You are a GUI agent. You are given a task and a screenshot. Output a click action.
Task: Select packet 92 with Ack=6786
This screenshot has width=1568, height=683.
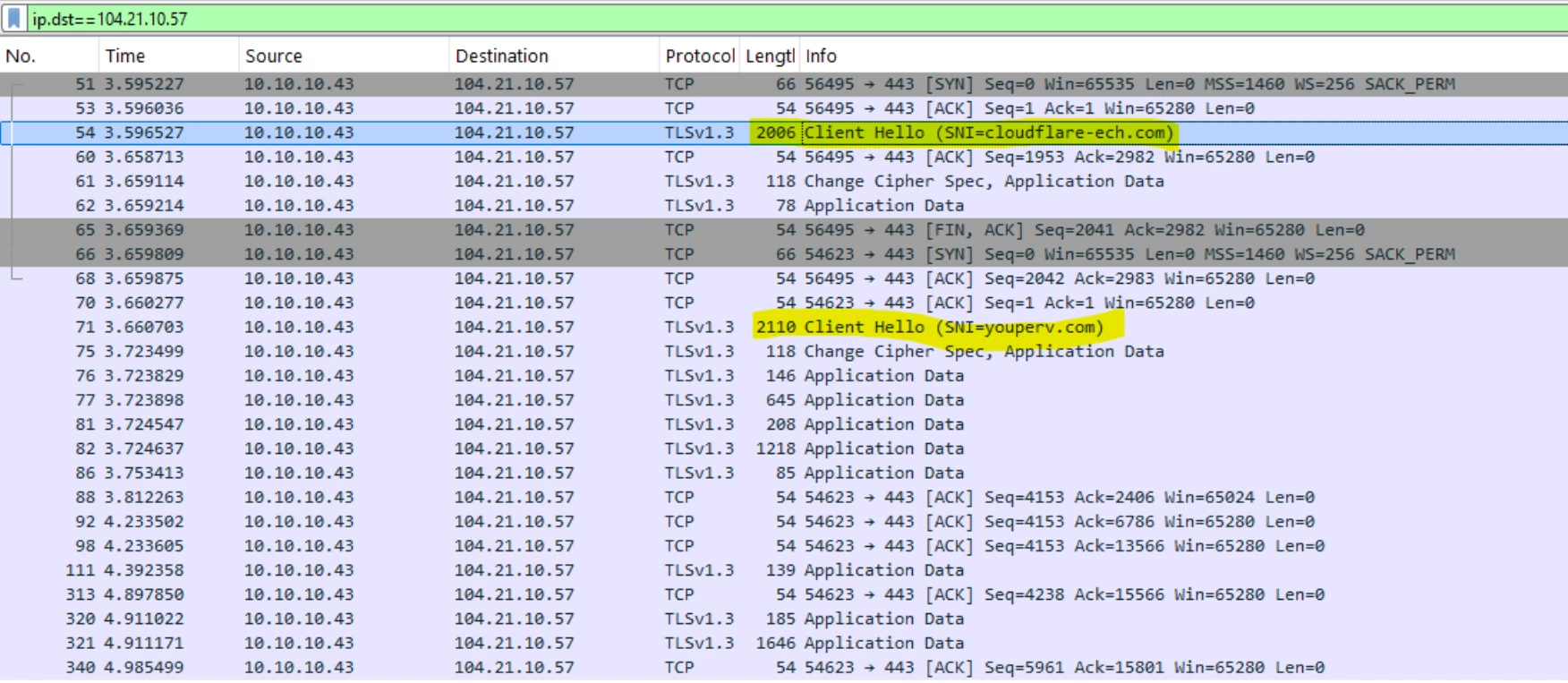784,521
